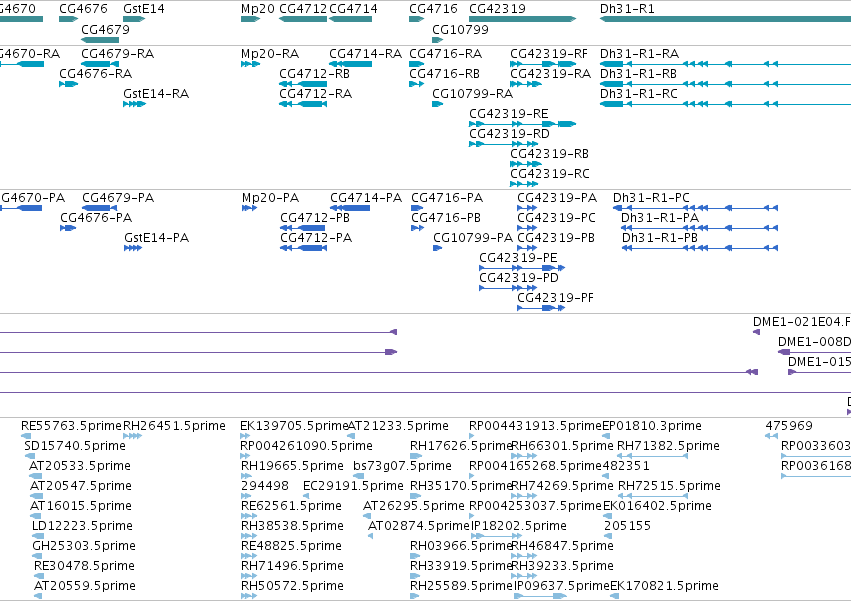
Task: Select EST RH71382.5prime
Action: [x=653, y=456]
